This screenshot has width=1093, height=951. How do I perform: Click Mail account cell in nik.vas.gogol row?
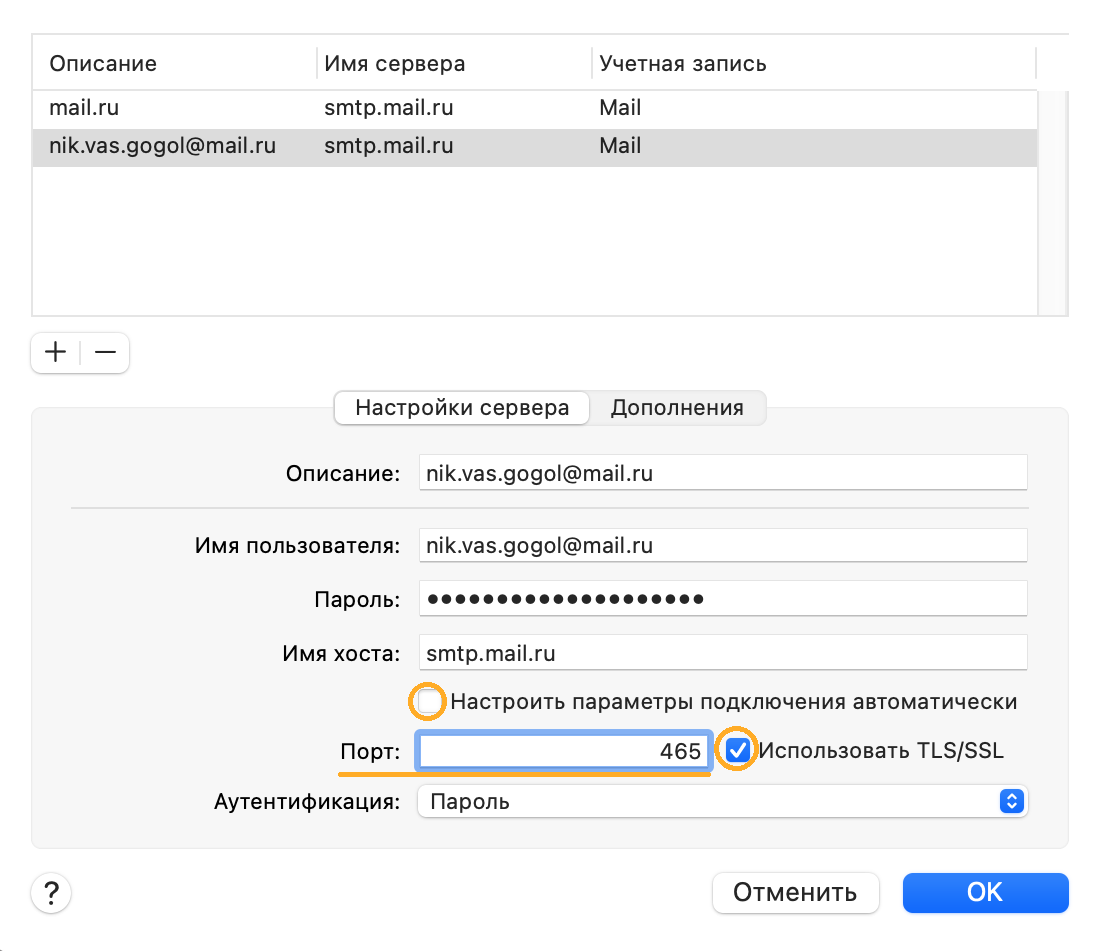[x=620, y=146]
